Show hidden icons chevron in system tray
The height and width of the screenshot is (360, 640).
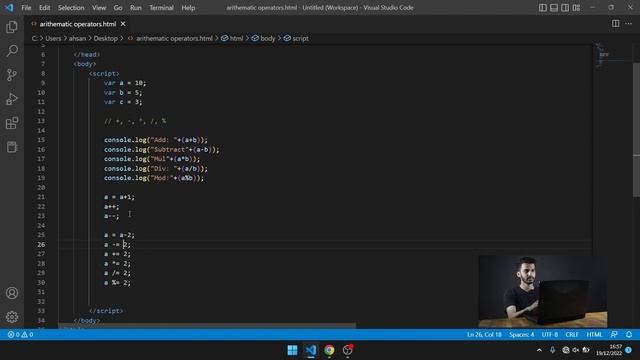(539, 350)
